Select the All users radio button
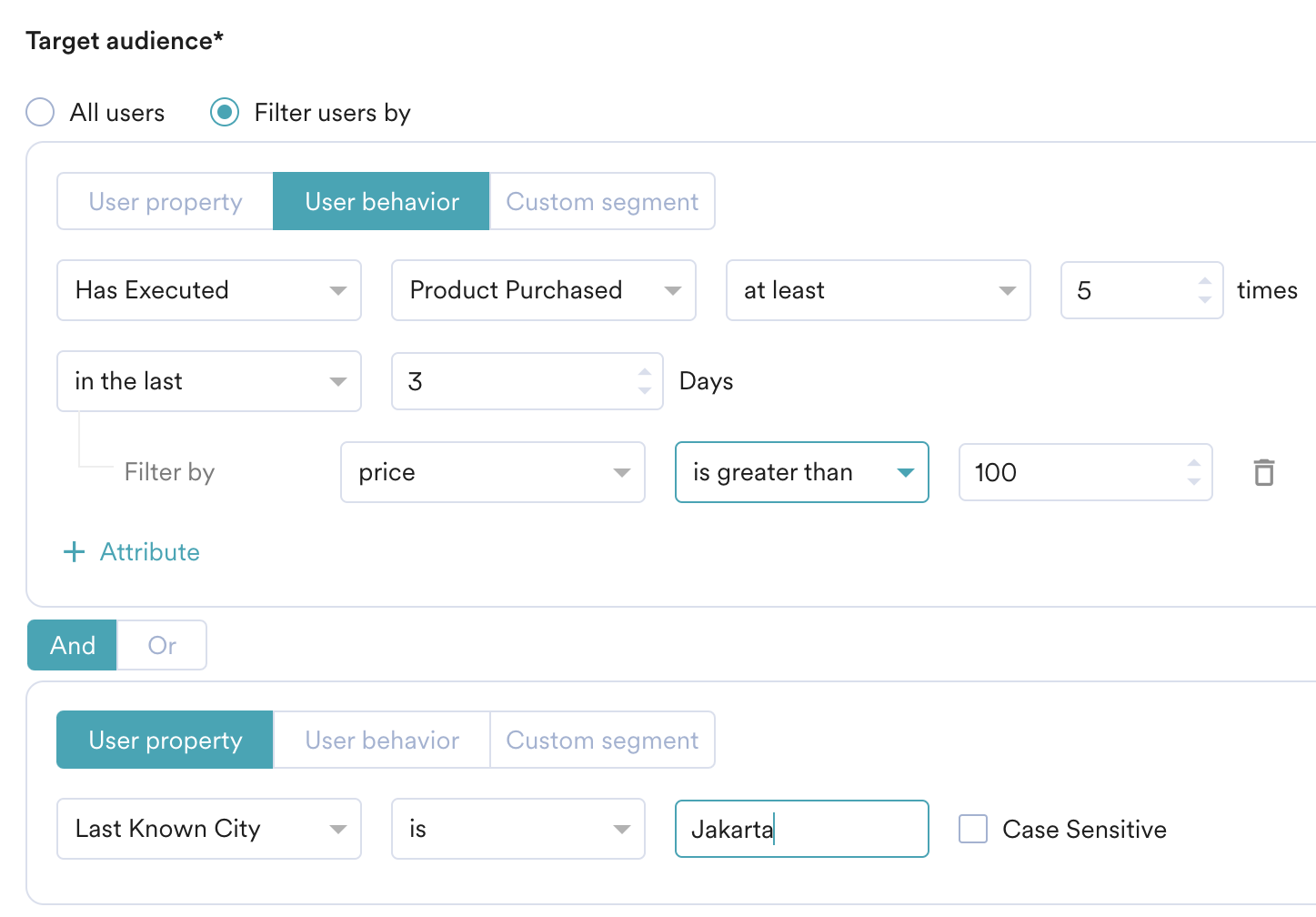The height and width of the screenshot is (917, 1316). 40,113
